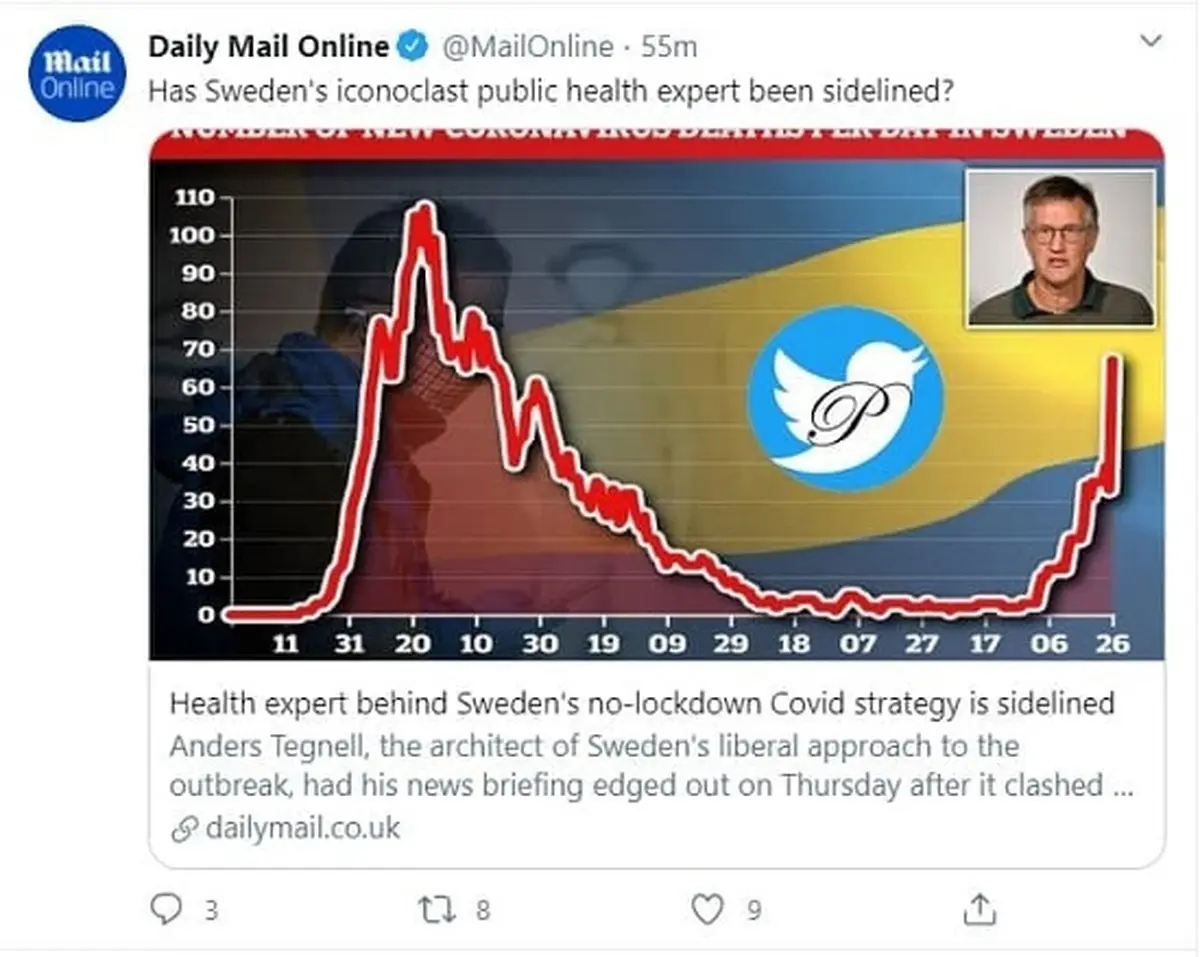The height and width of the screenshot is (957, 1200).
Task: Open the @MailOnline handle
Action: (526, 46)
